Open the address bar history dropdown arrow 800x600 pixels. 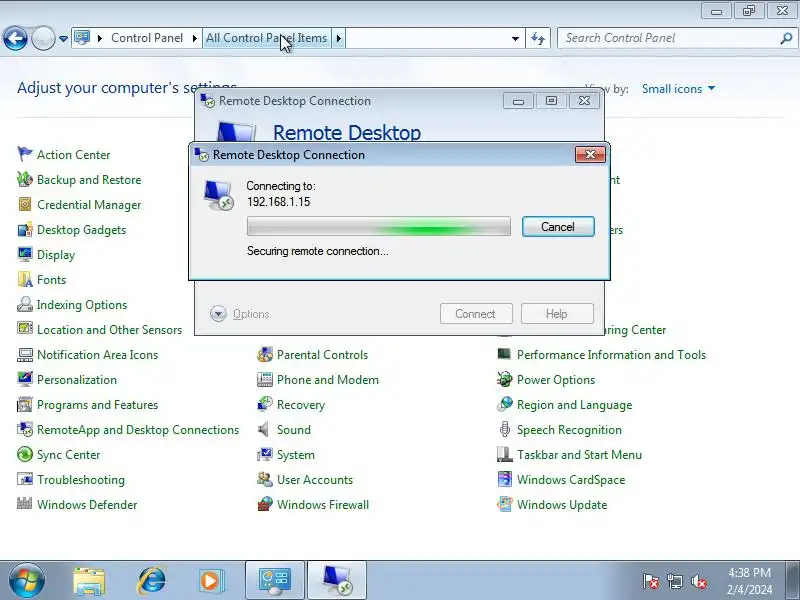click(515, 38)
